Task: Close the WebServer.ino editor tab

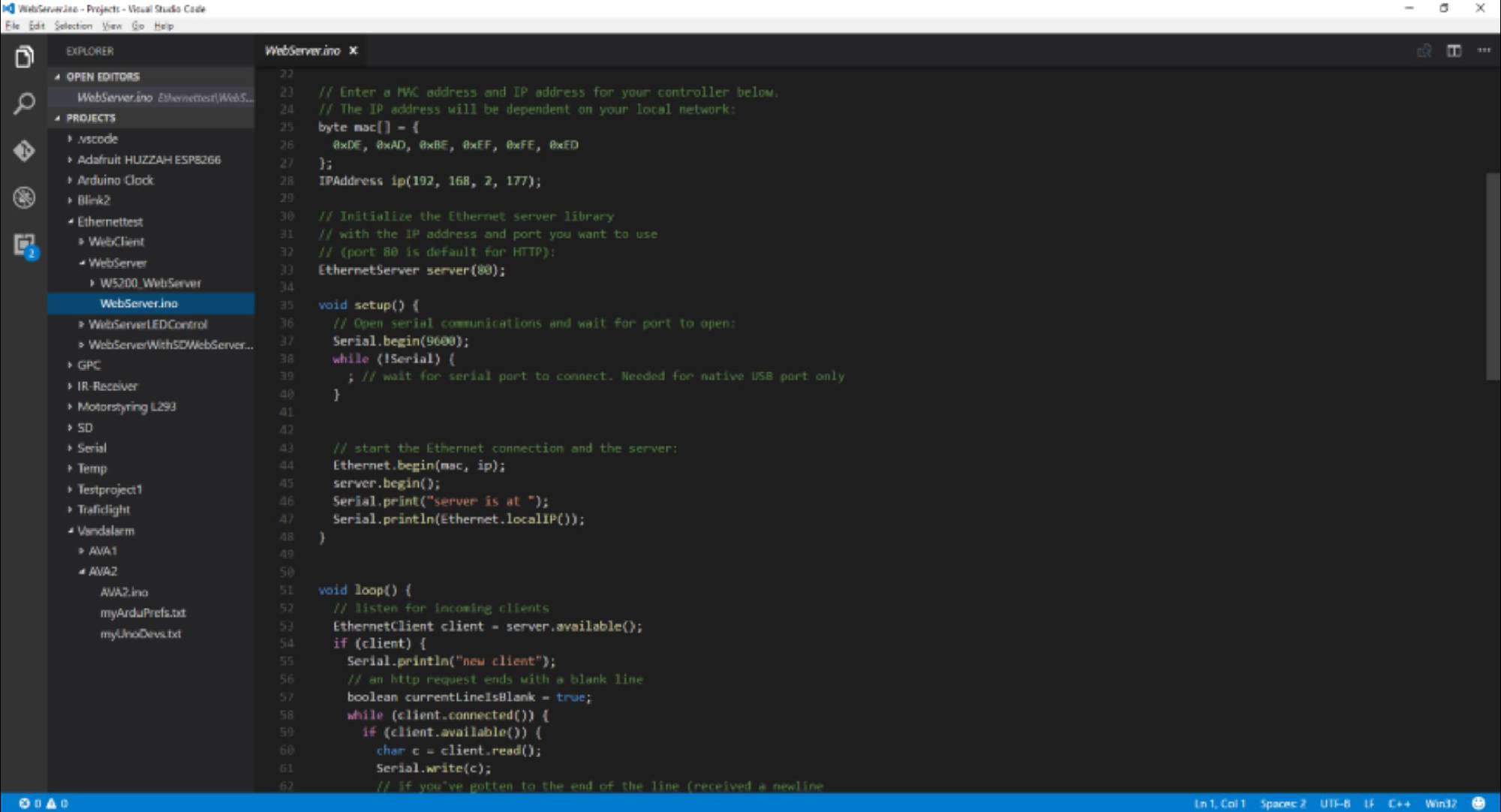Action: pyautogui.click(x=353, y=51)
